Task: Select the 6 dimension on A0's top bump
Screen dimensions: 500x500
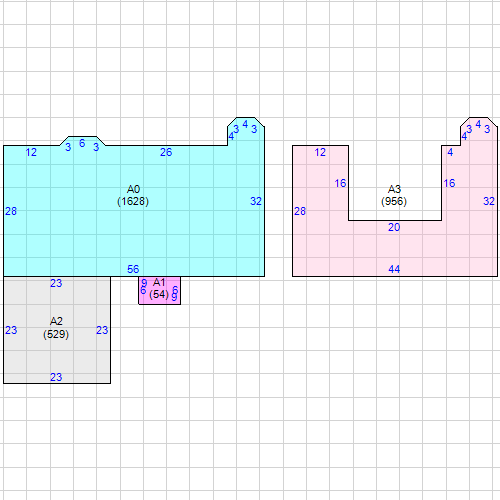Action: point(82,143)
